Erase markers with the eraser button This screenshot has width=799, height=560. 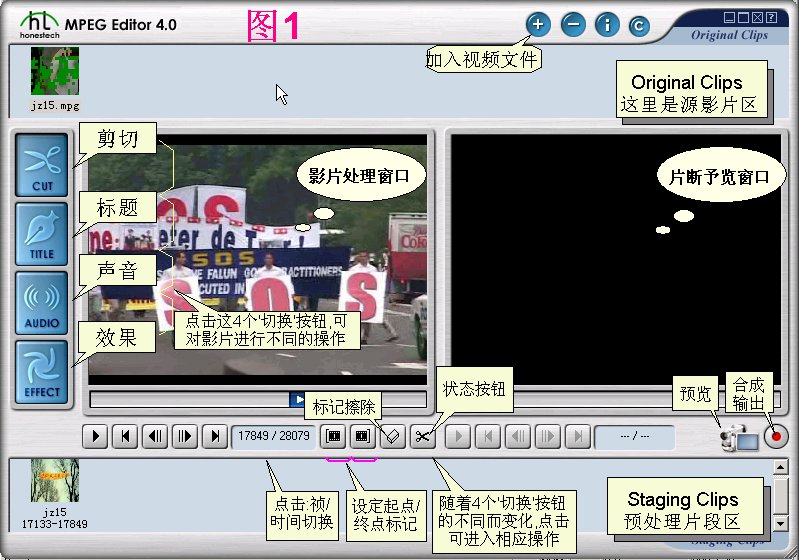pyautogui.click(x=392, y=437)
